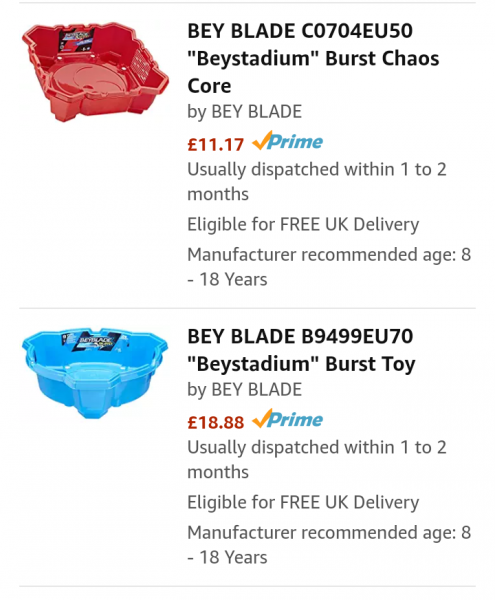Click the packaging label on the red stadium
The image size is (495, 600).
coord(76,40)
